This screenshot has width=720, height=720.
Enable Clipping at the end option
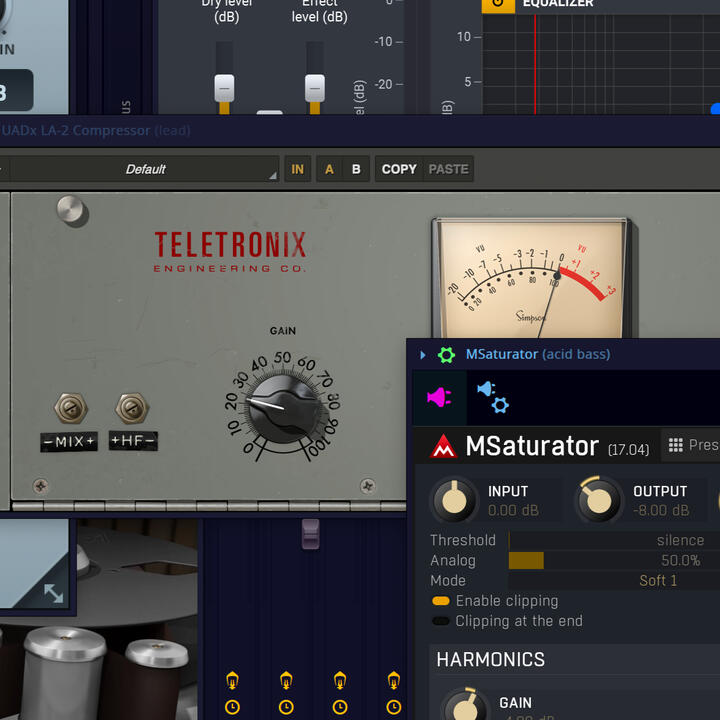click(x=440, y=621)
